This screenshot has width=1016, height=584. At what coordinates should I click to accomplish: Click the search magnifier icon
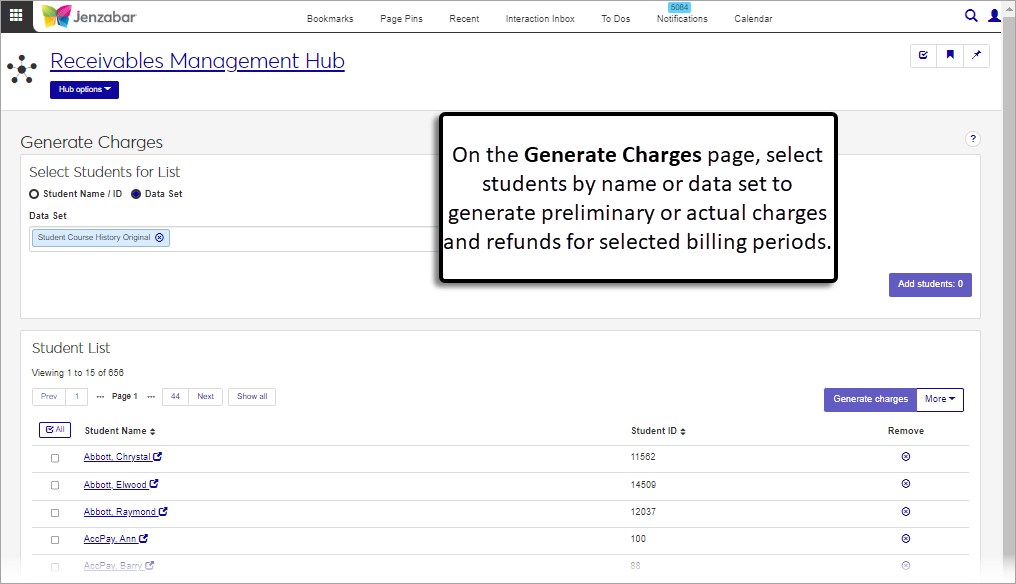(x=970, y=16)
